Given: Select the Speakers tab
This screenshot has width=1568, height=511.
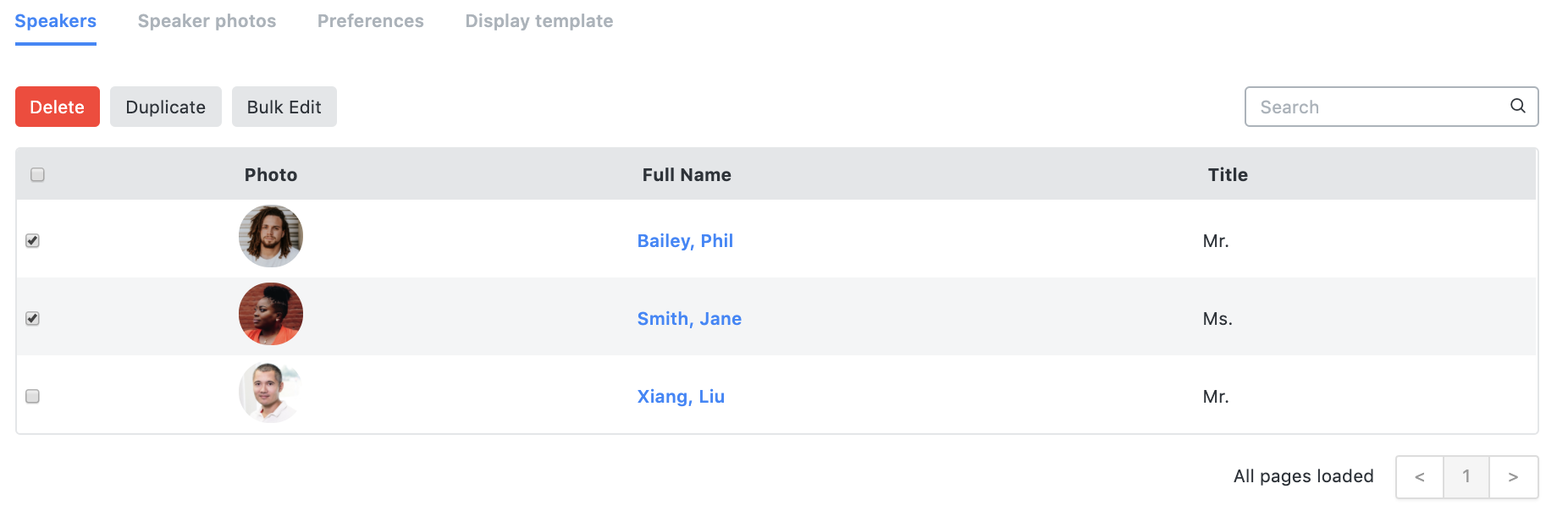Looking at the screenshot, I should tap(56, 21).
